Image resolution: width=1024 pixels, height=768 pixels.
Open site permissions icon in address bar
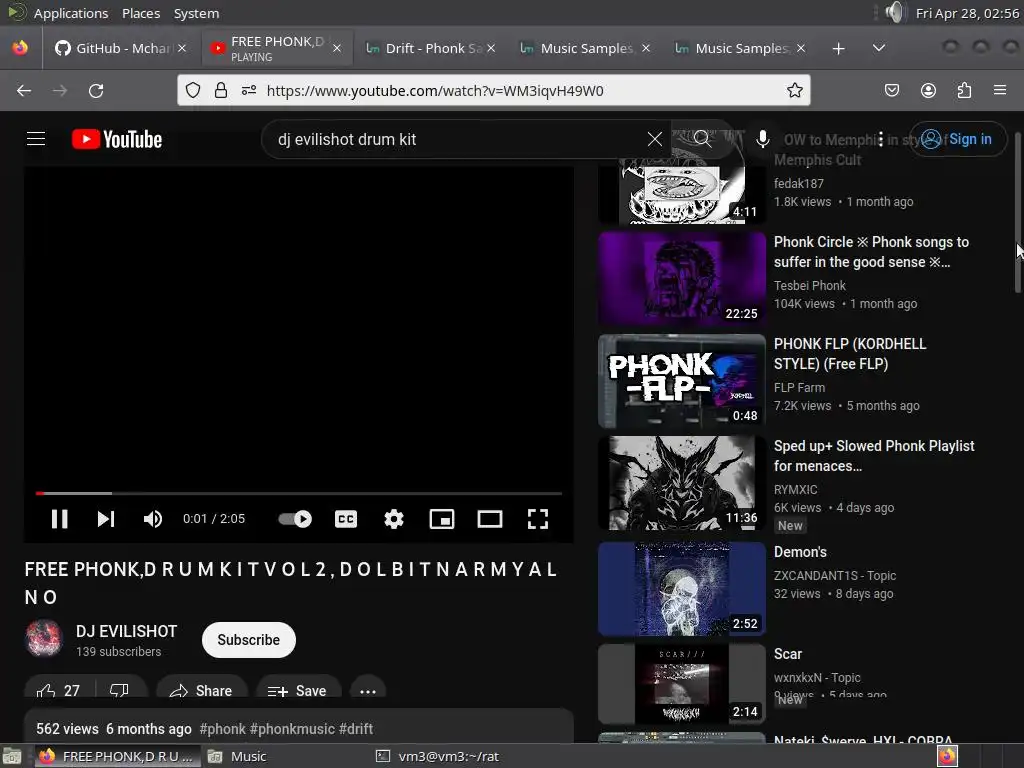[x=249, y=91]
